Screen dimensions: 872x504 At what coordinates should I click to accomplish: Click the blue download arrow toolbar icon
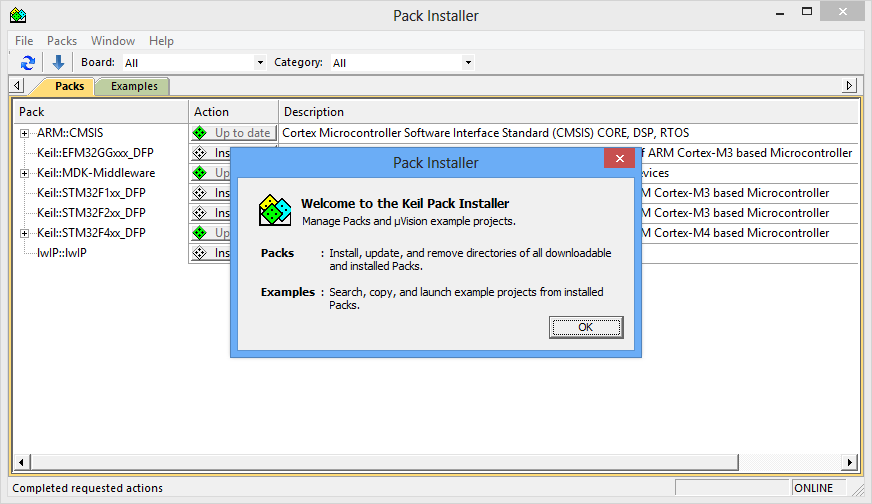[58, 62]
